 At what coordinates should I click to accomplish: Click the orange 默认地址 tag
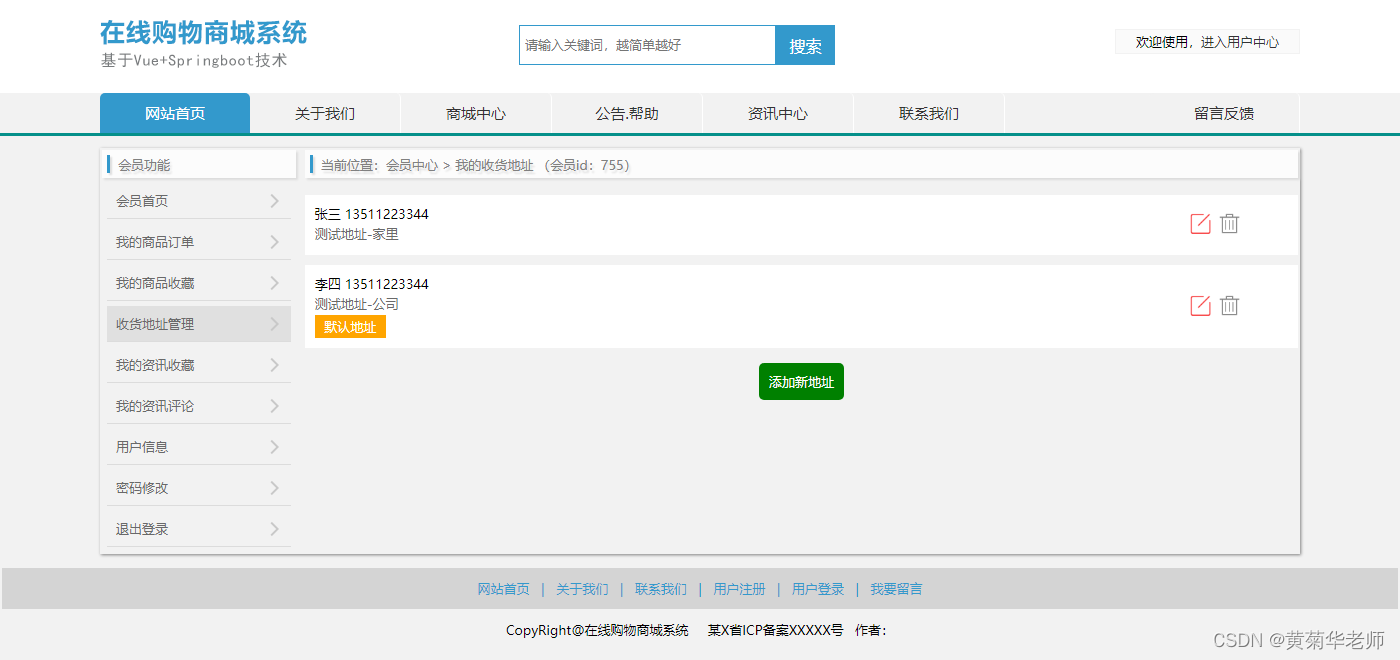[350, 327]
